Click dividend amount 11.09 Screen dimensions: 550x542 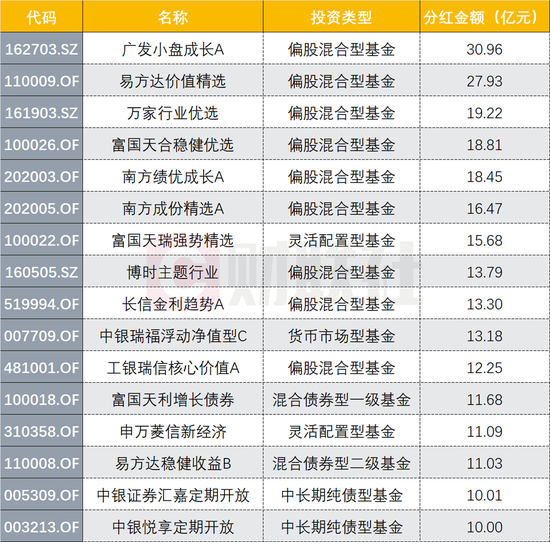tap(484, 432)
